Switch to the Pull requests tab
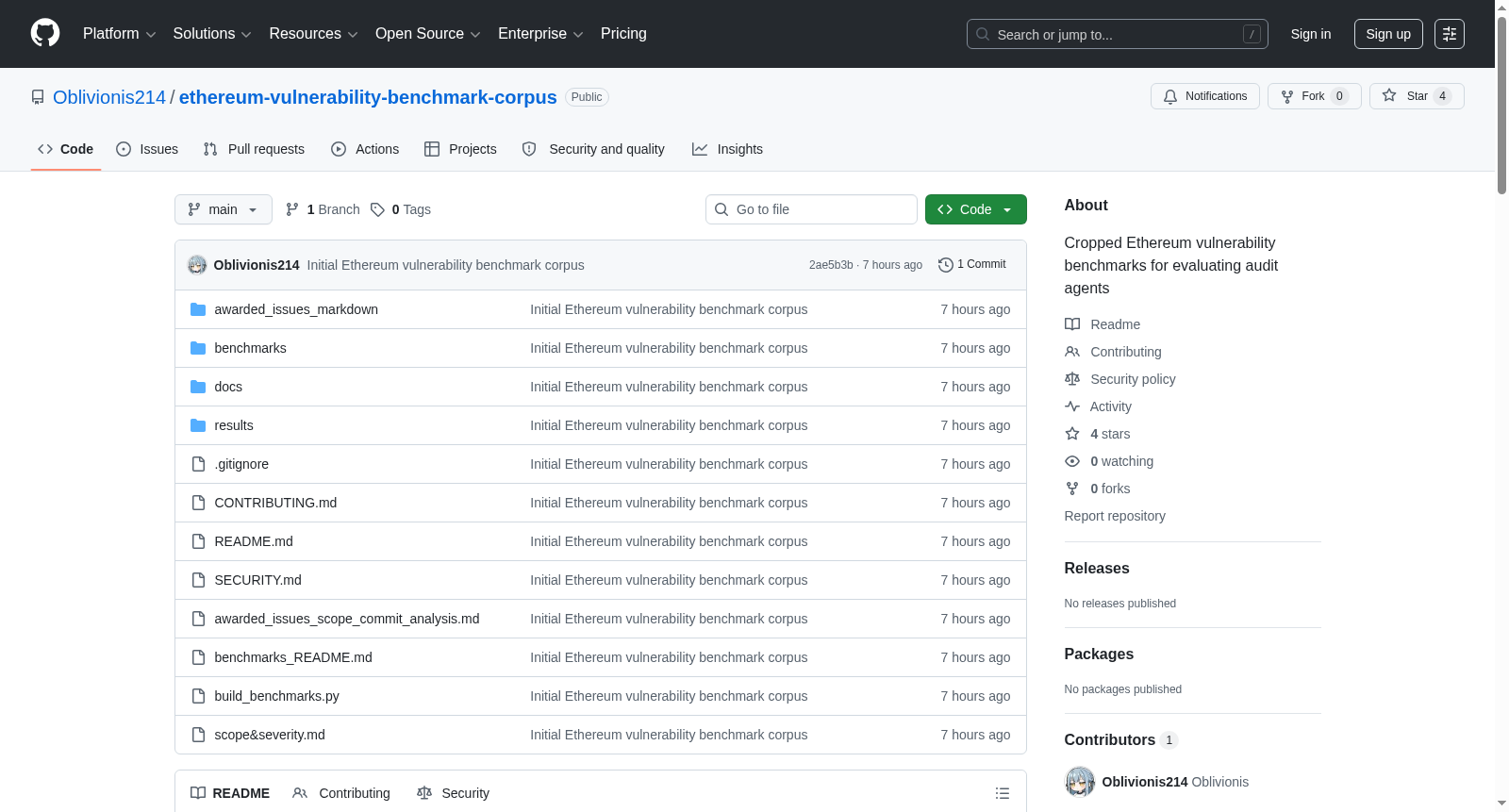 point(254,149)
